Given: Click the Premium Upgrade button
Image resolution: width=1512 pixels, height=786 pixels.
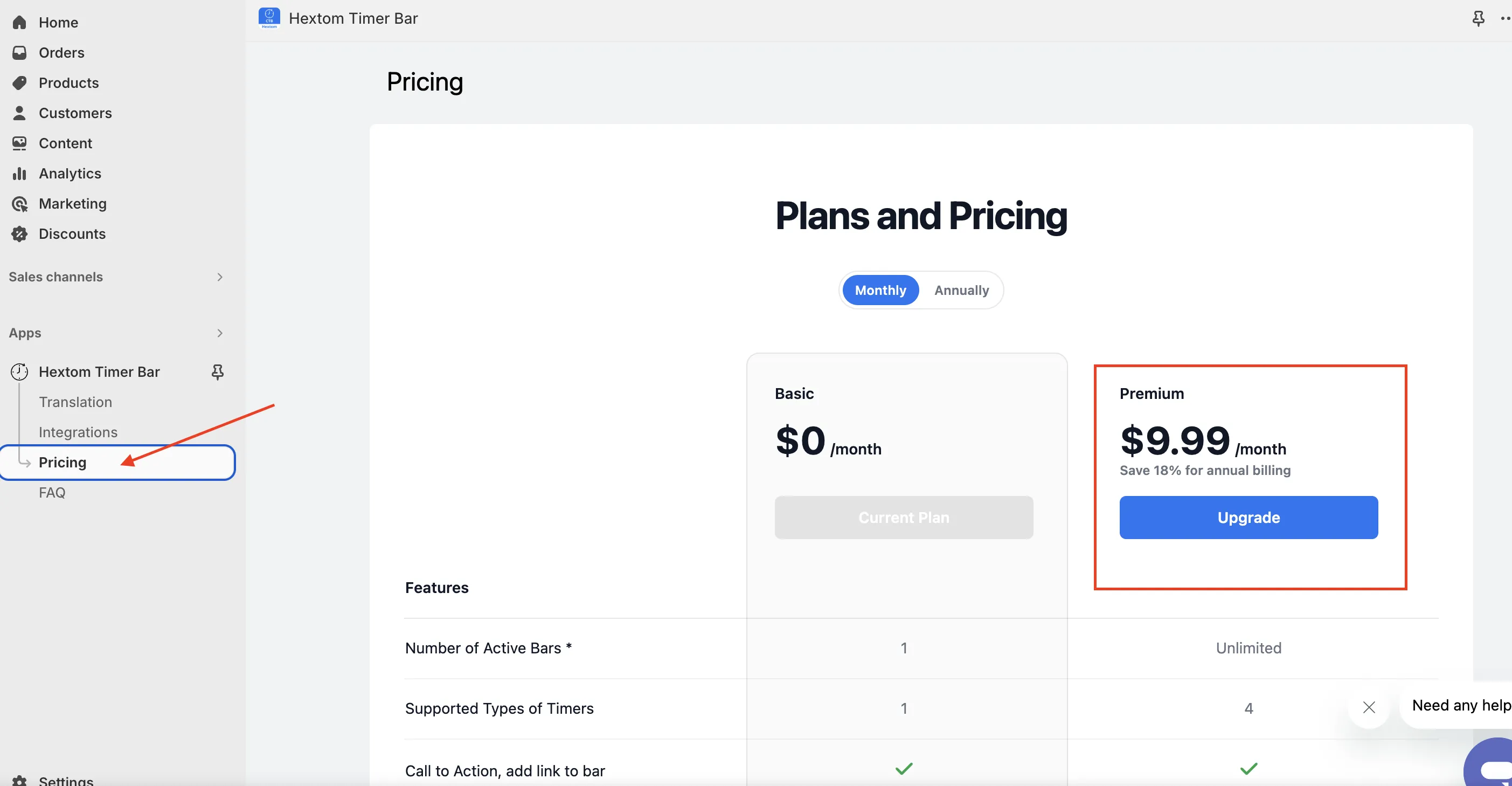Looking at the screenshot, I should click(1249, 518).
